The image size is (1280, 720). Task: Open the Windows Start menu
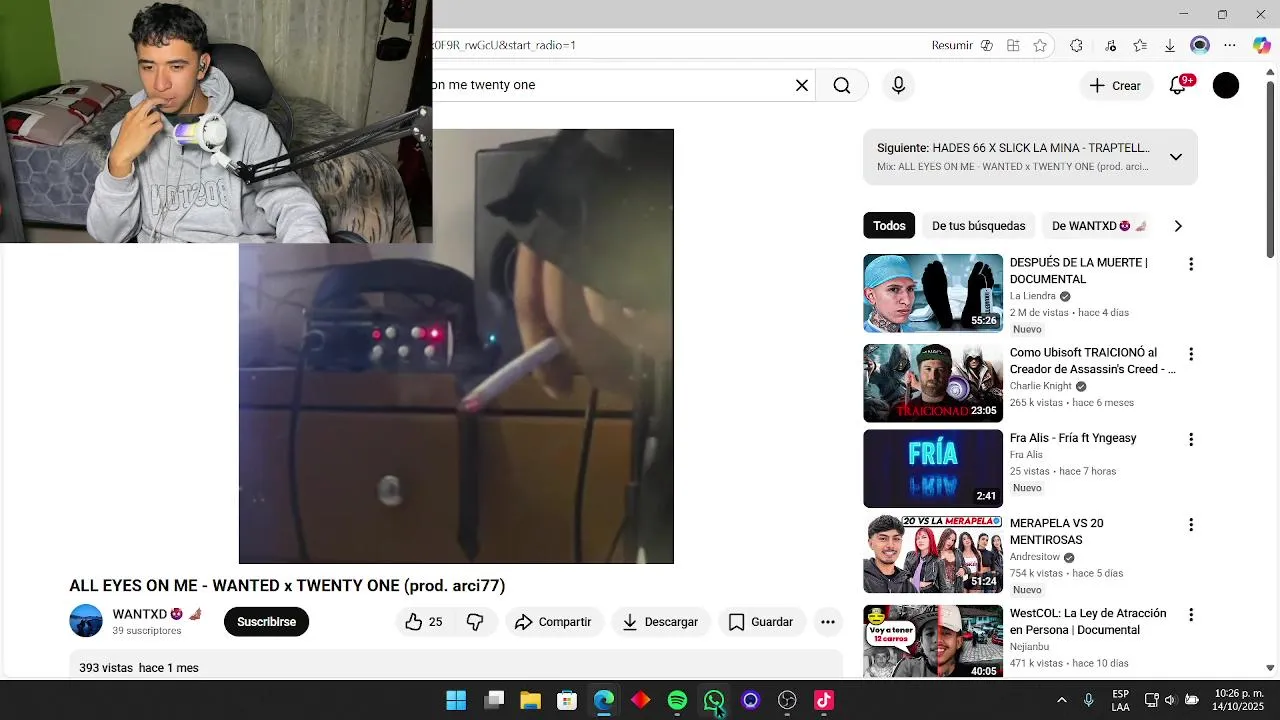456,700
